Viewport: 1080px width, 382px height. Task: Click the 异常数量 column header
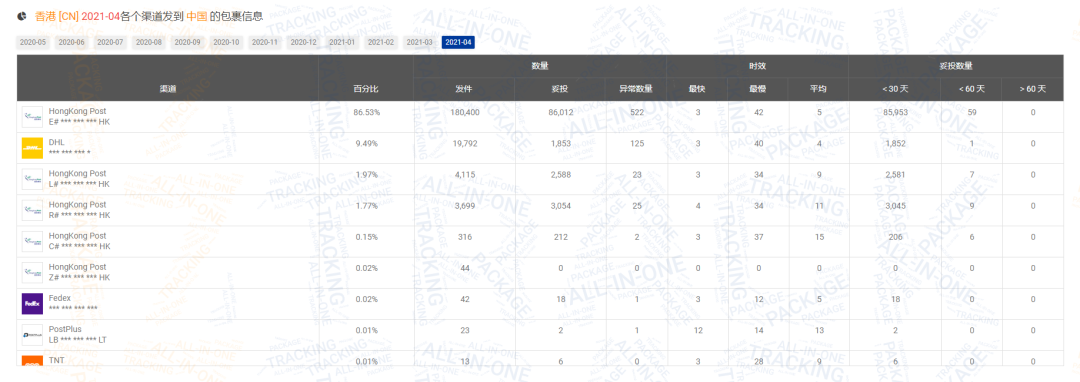point(636,89)
